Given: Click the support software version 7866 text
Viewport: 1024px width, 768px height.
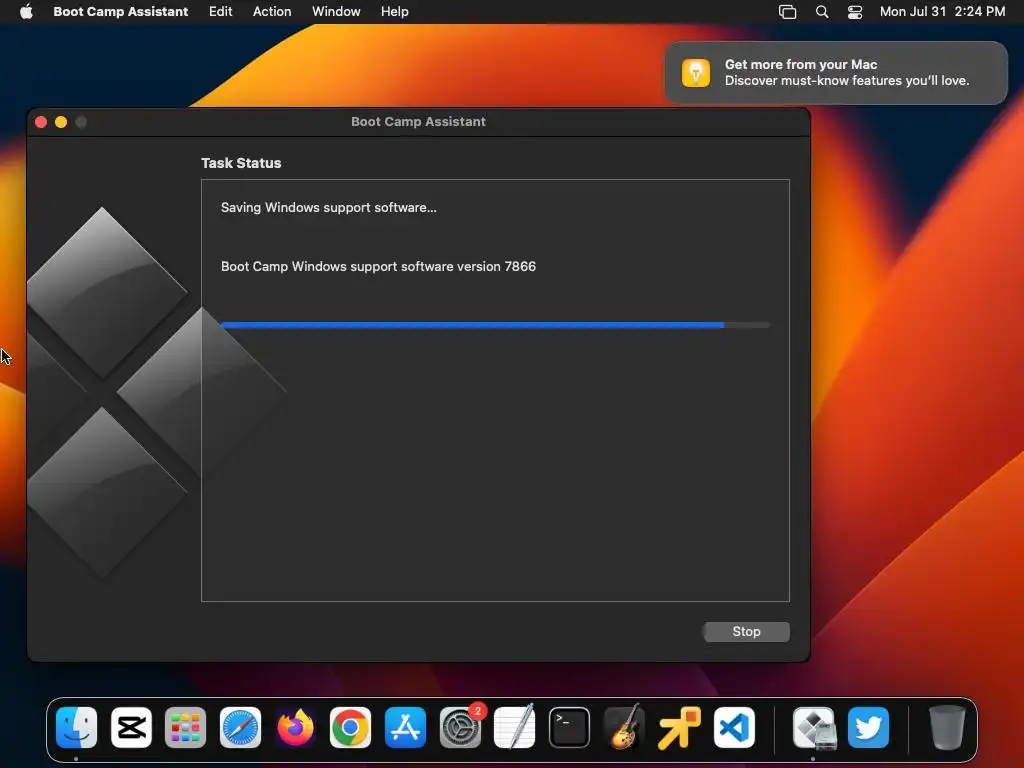Looking at the screenshot, I should (x=378, y=266).
